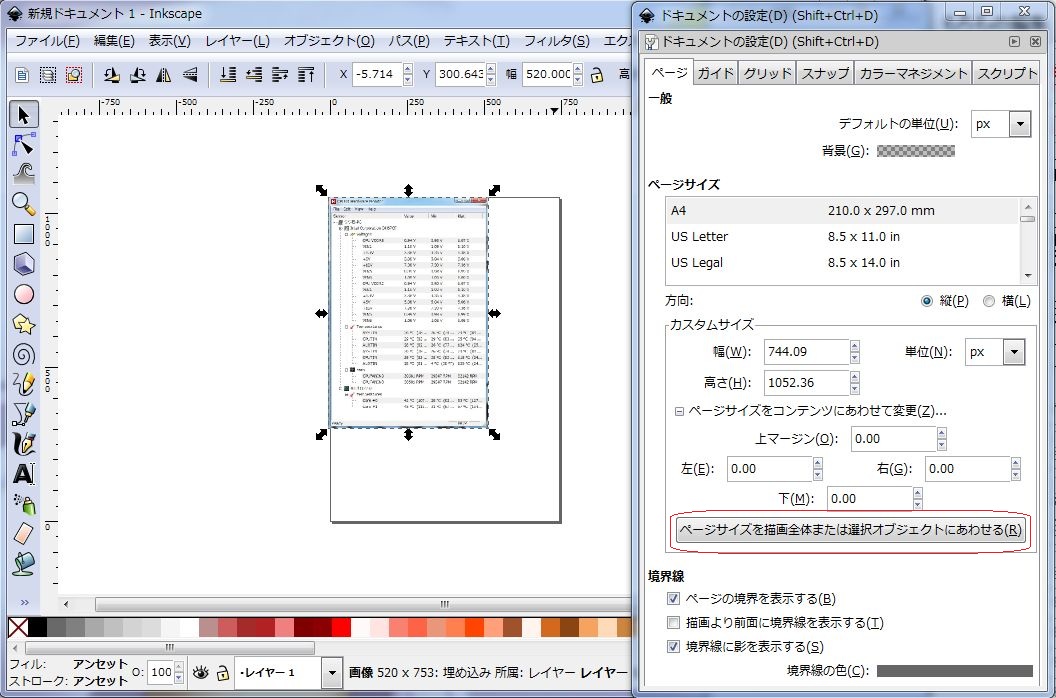Select the Eraser tool
Image resolution: width=1056 pixels, height=698 pixels.
coord(24,534)
